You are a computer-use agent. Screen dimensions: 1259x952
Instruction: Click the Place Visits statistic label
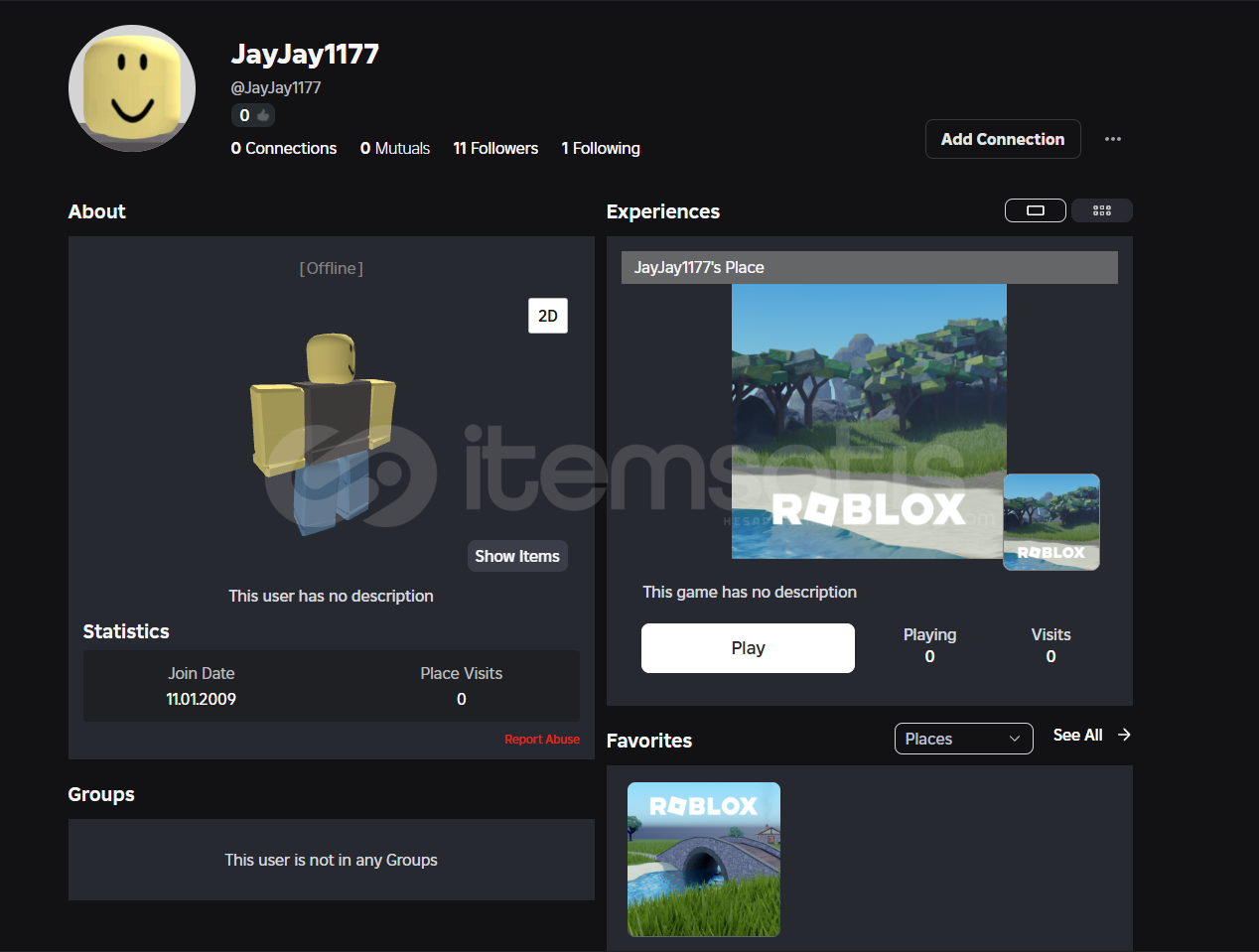(461, 673)
